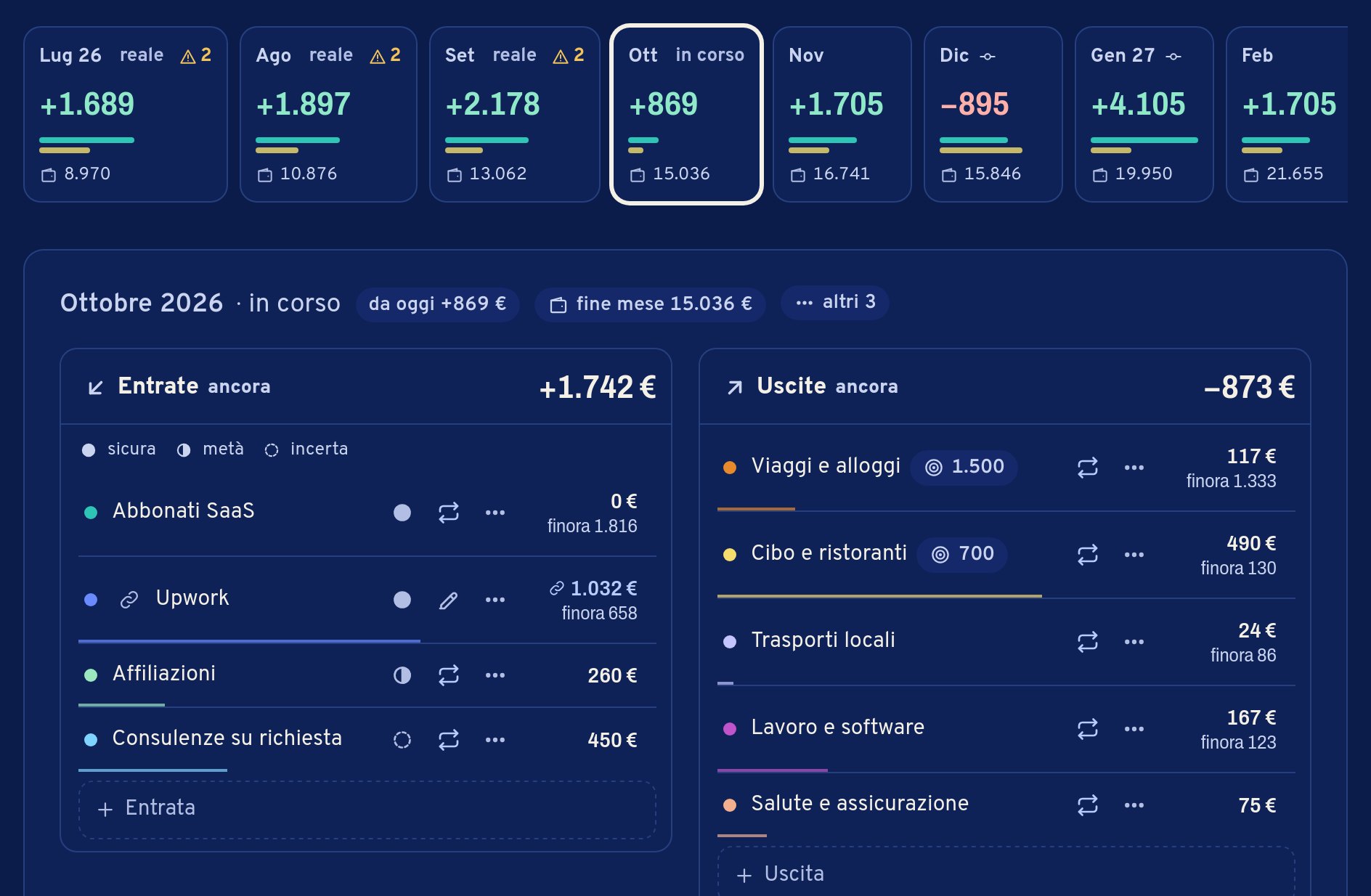1371x896 pixels.
Task: Click the Uscite total −873 €
Action: (x=1249, y=388)
